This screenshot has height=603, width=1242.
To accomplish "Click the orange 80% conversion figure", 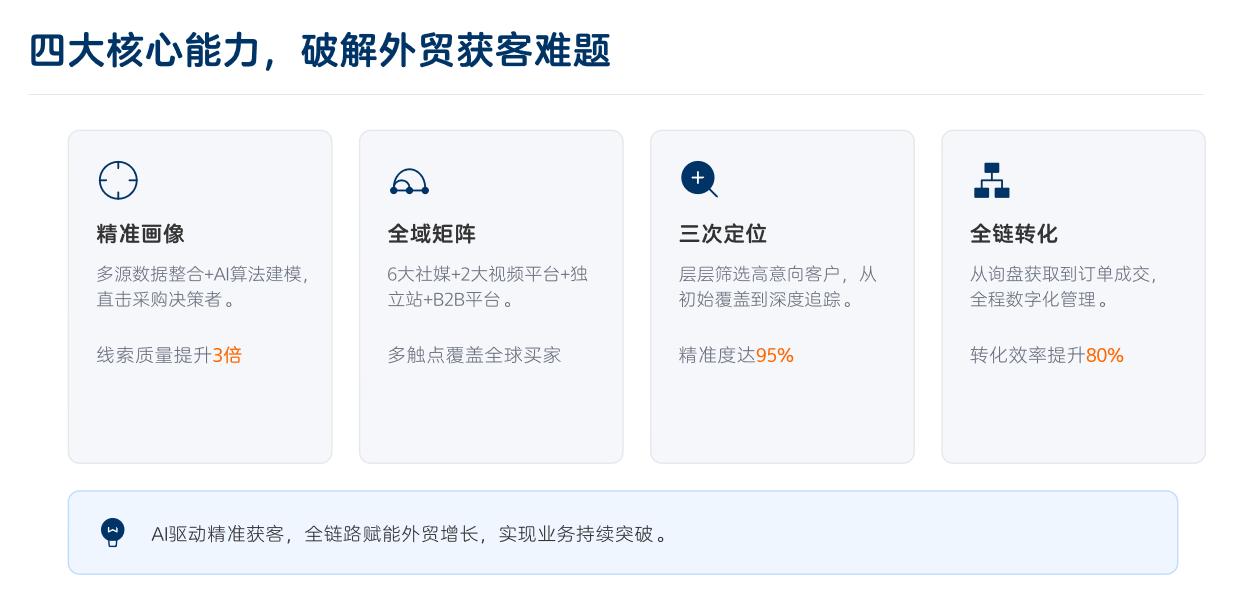I will point(1105,355).
